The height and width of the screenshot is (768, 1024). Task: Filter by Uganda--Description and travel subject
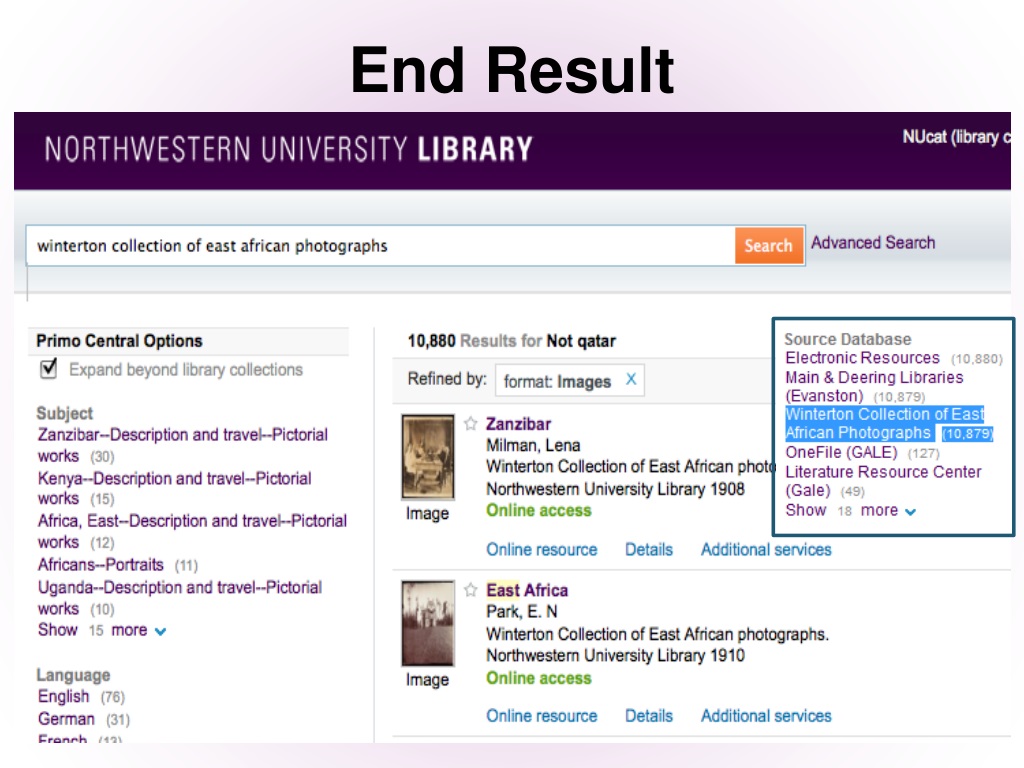180,598
